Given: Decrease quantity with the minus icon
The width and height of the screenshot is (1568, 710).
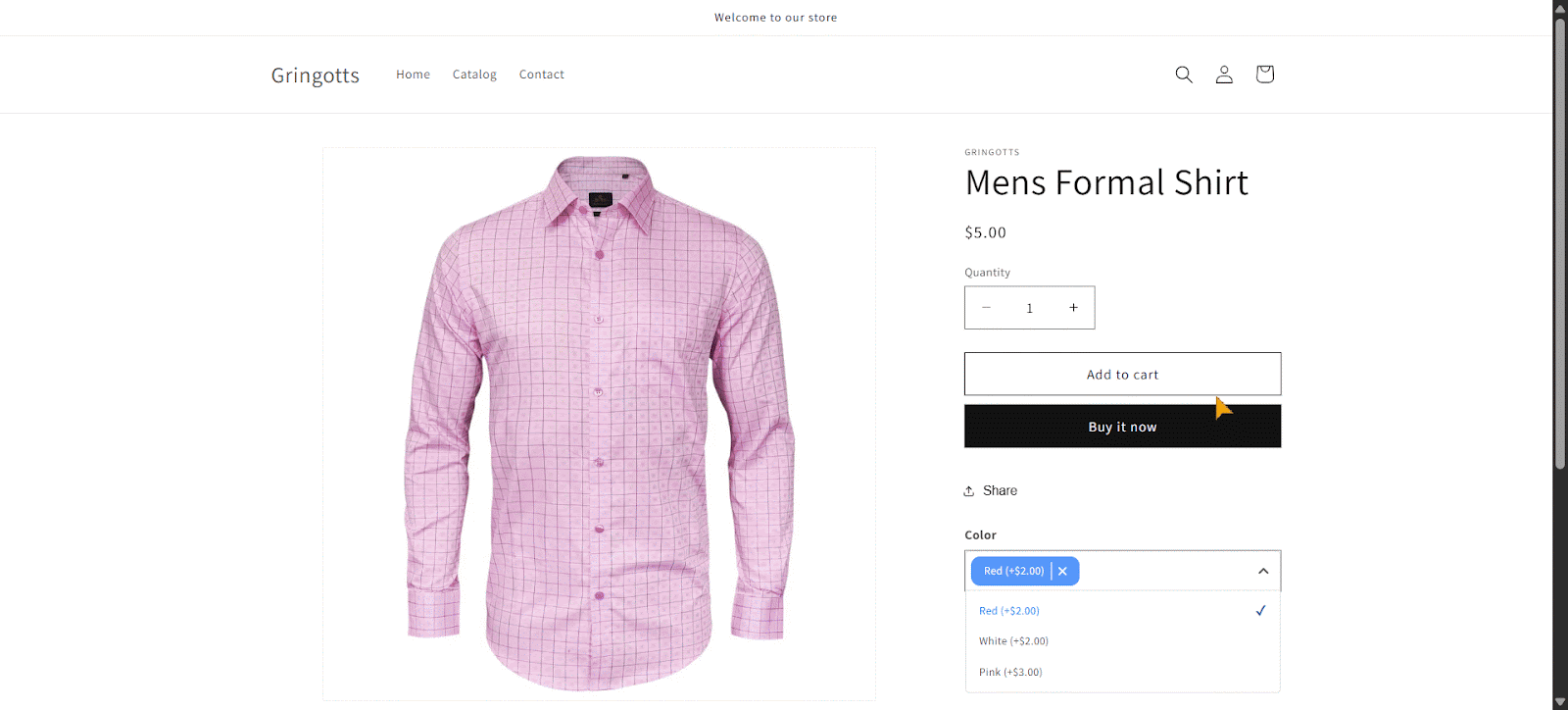Looking at the screenshot, I should coord(986,308).
